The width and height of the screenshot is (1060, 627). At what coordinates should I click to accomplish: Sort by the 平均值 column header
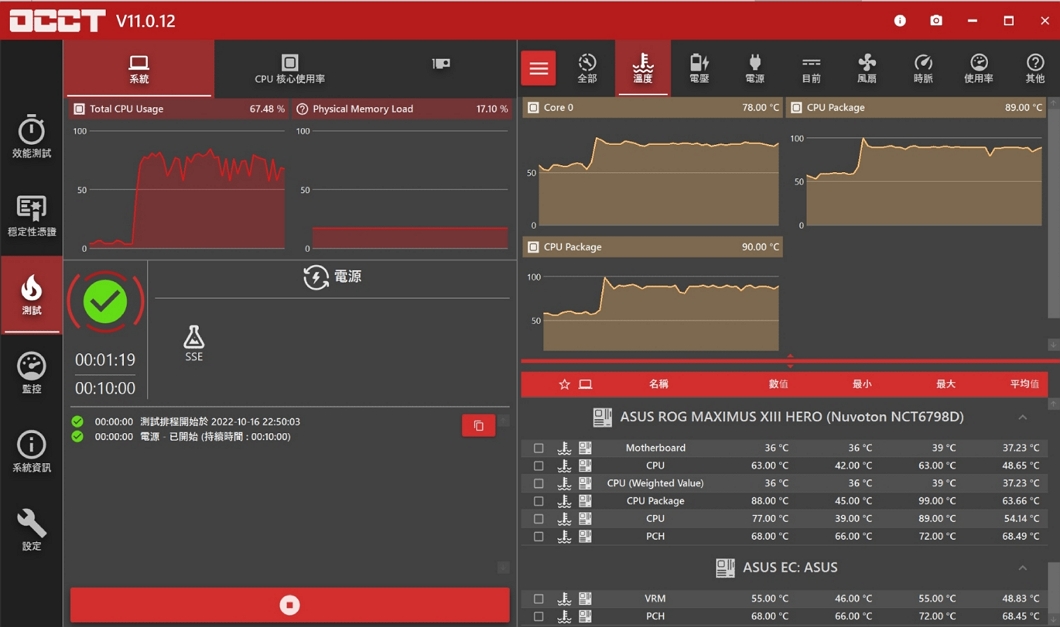coord(1024,384)
